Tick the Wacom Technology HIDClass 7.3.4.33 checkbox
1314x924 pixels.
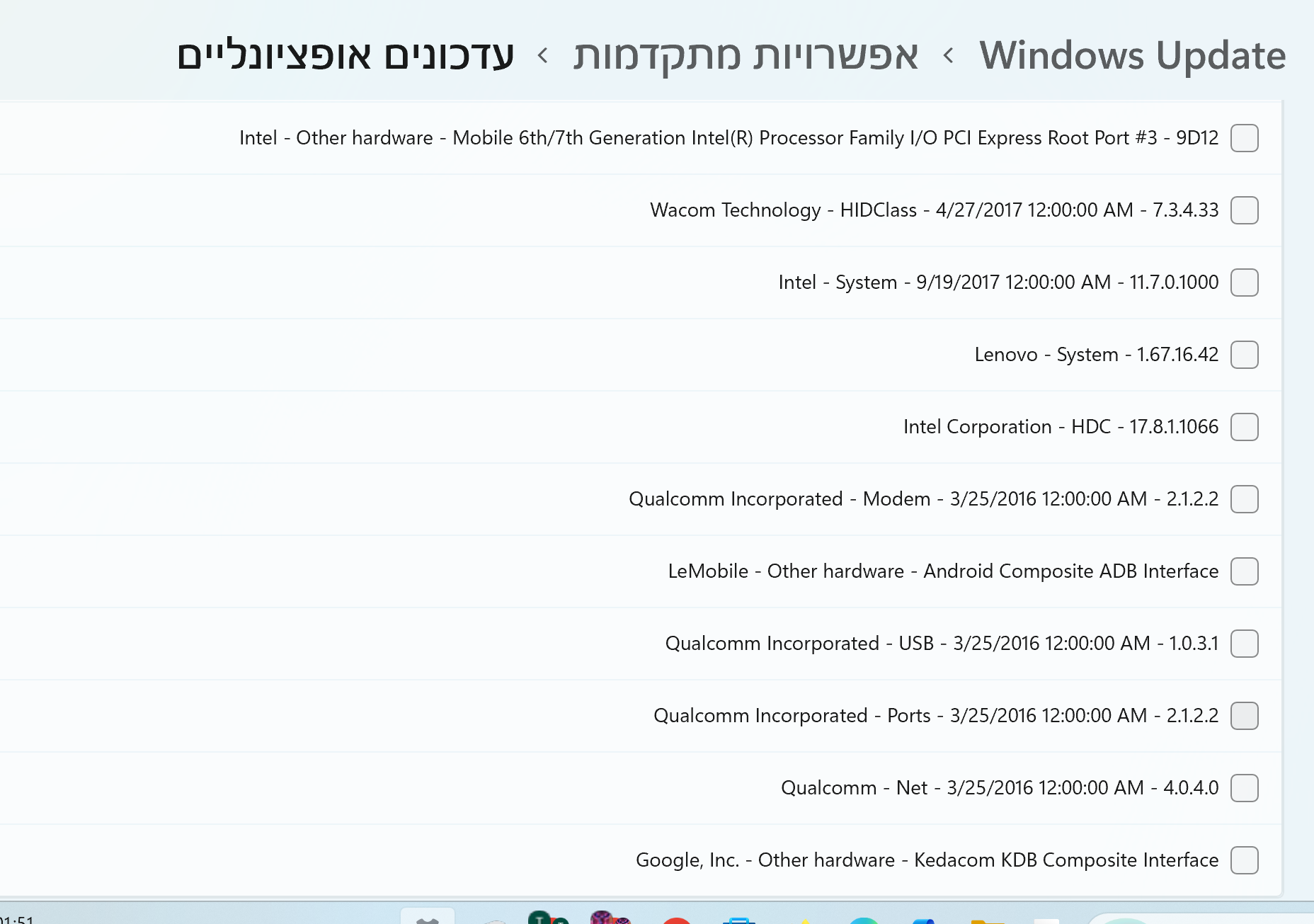[x=1244, y=210]
